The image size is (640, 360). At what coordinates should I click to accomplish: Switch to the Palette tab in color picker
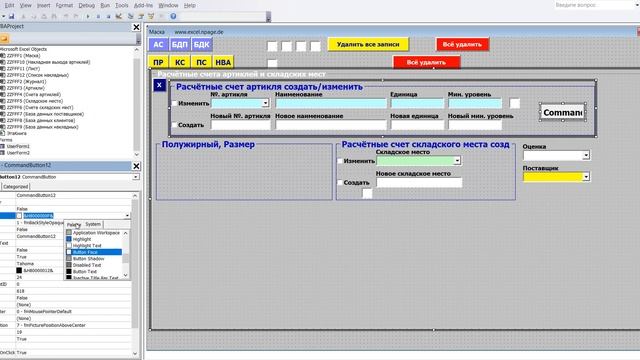74,224
